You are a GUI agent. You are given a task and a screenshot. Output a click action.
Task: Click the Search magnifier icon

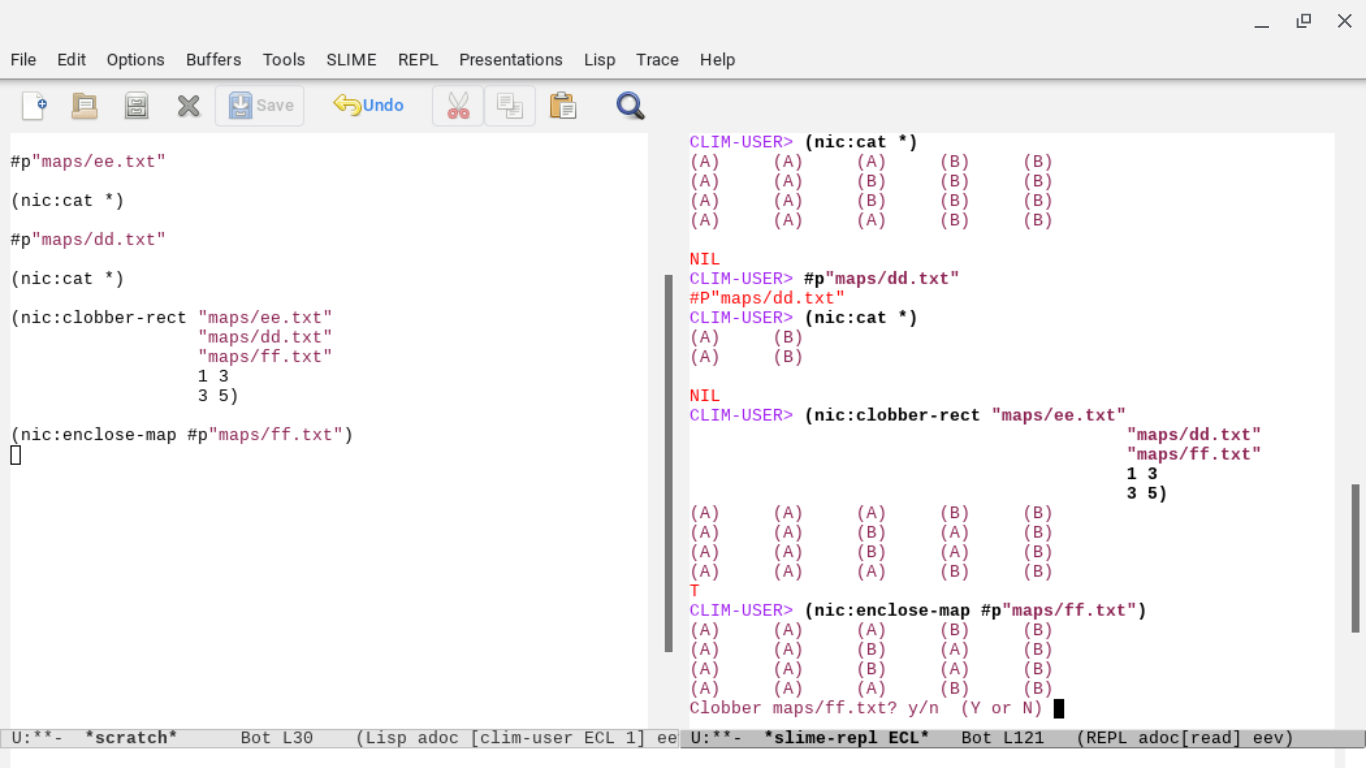point(630,106)
